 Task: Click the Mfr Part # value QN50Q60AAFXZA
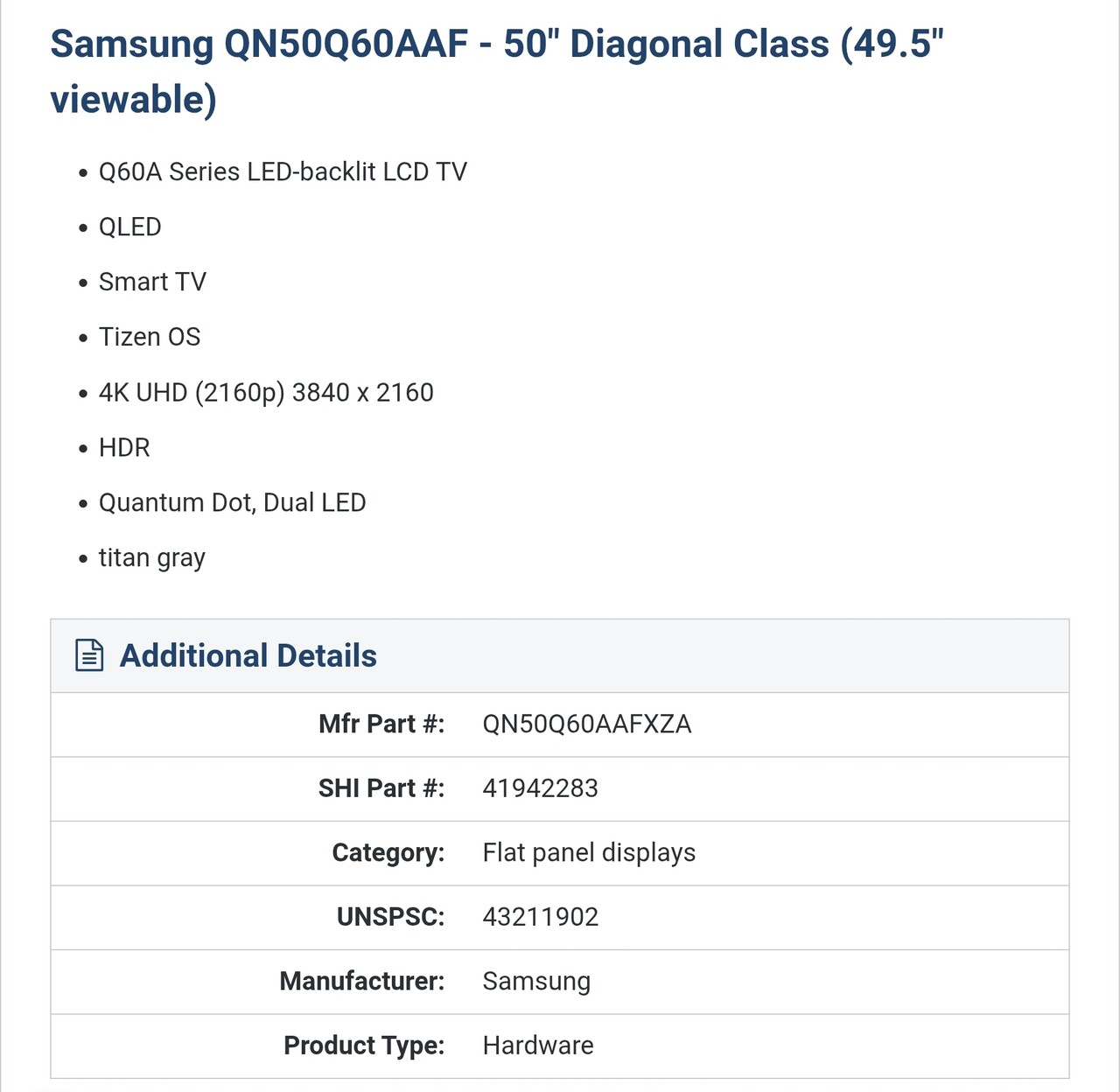tap(586, 724)
